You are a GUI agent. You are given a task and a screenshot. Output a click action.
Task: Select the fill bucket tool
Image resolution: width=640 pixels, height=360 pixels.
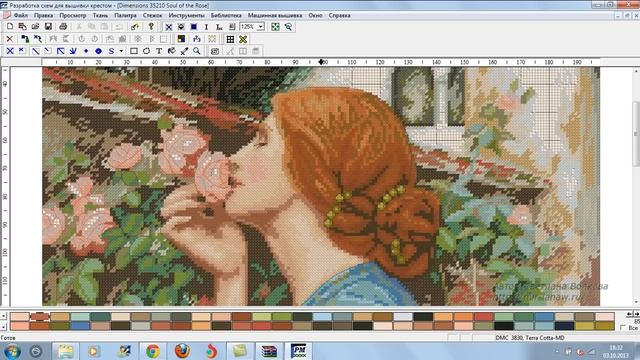pyautogui.click(x=171, y=51)
